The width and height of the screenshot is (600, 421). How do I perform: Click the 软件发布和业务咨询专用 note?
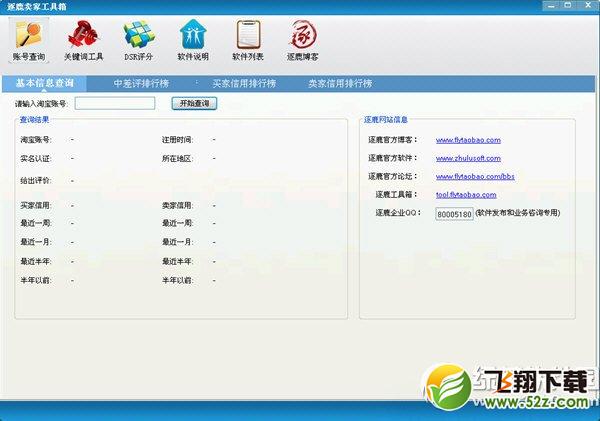pos(518,213)
